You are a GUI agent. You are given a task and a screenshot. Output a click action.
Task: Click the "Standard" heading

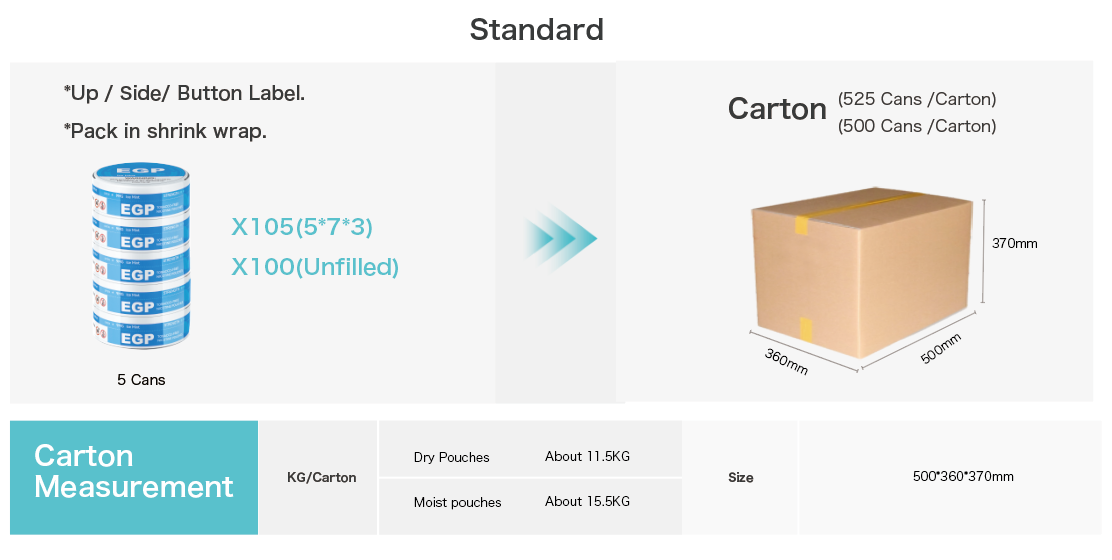point(537,29)
